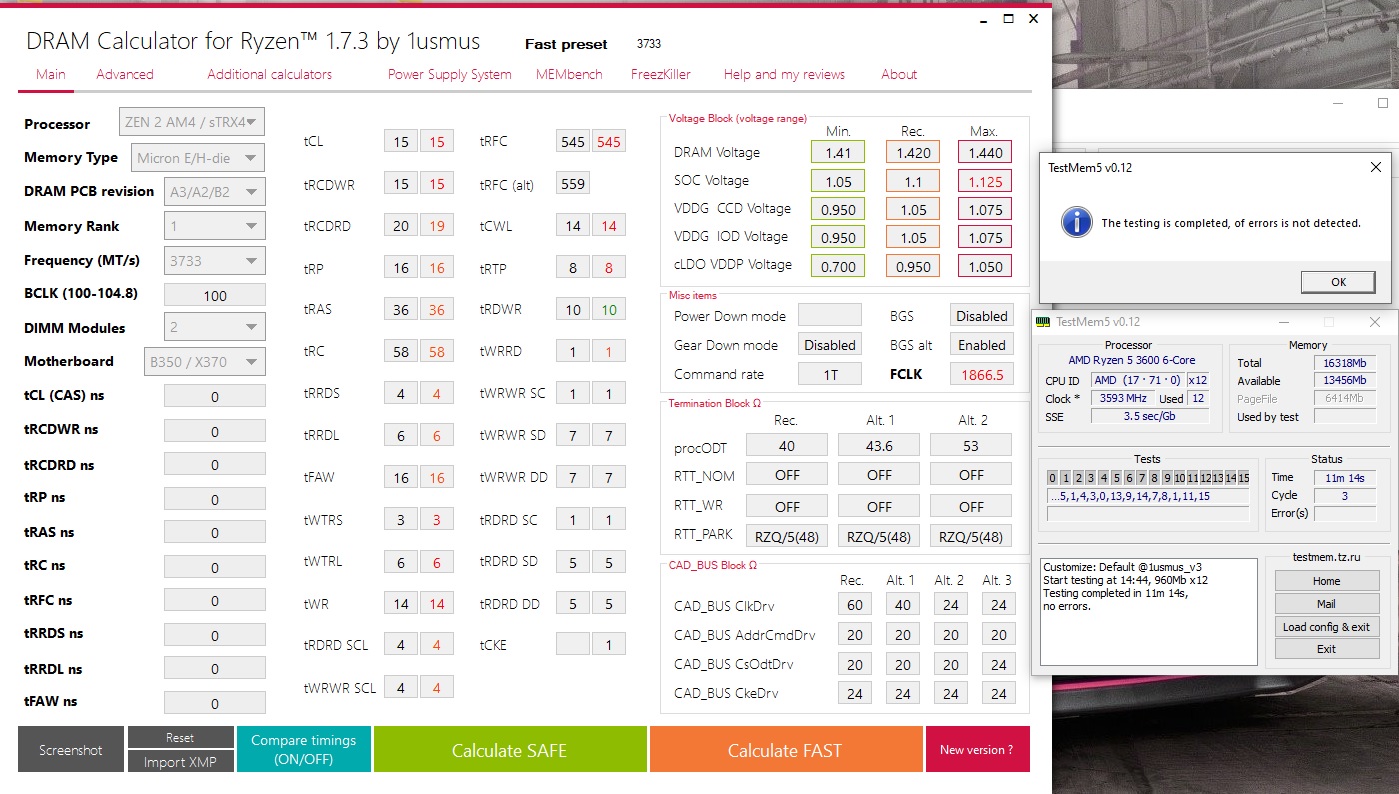
Task: Toggle BGS alt Enabled setting
Action: click(981, 345)
